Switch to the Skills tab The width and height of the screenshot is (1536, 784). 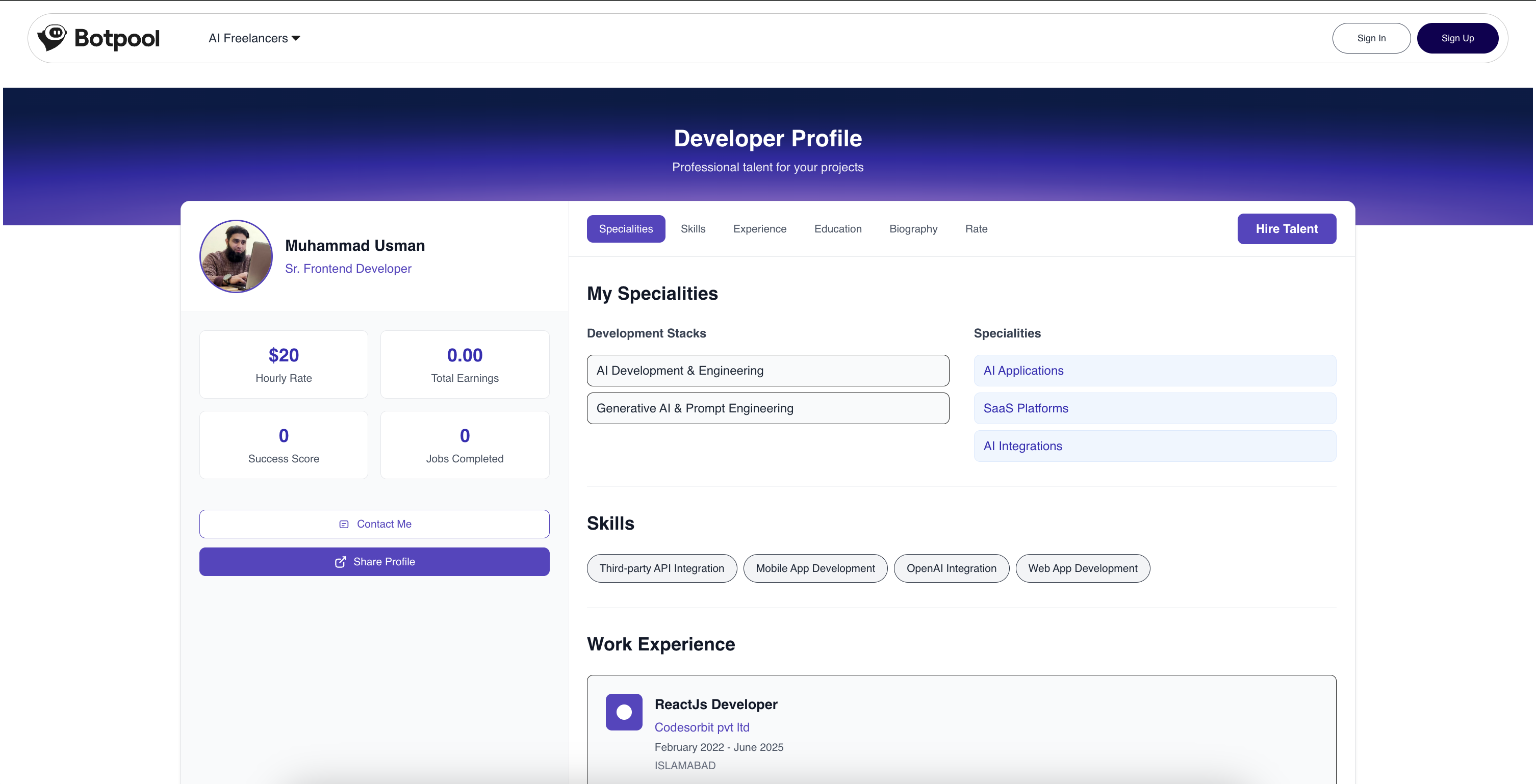point(693,229)
